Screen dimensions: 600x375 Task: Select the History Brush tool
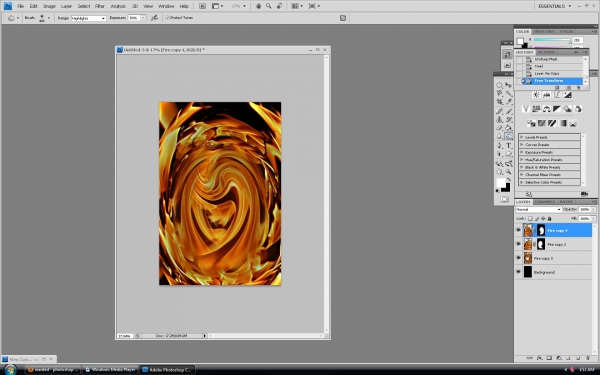(509, 119)
